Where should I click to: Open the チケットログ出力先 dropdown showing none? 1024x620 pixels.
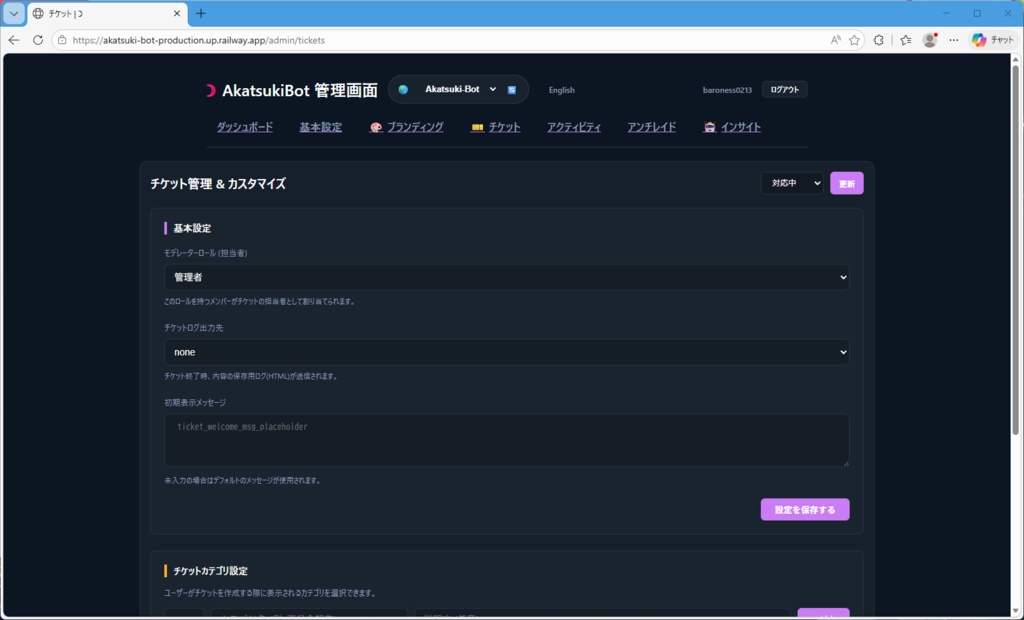[x=506, y=352]
